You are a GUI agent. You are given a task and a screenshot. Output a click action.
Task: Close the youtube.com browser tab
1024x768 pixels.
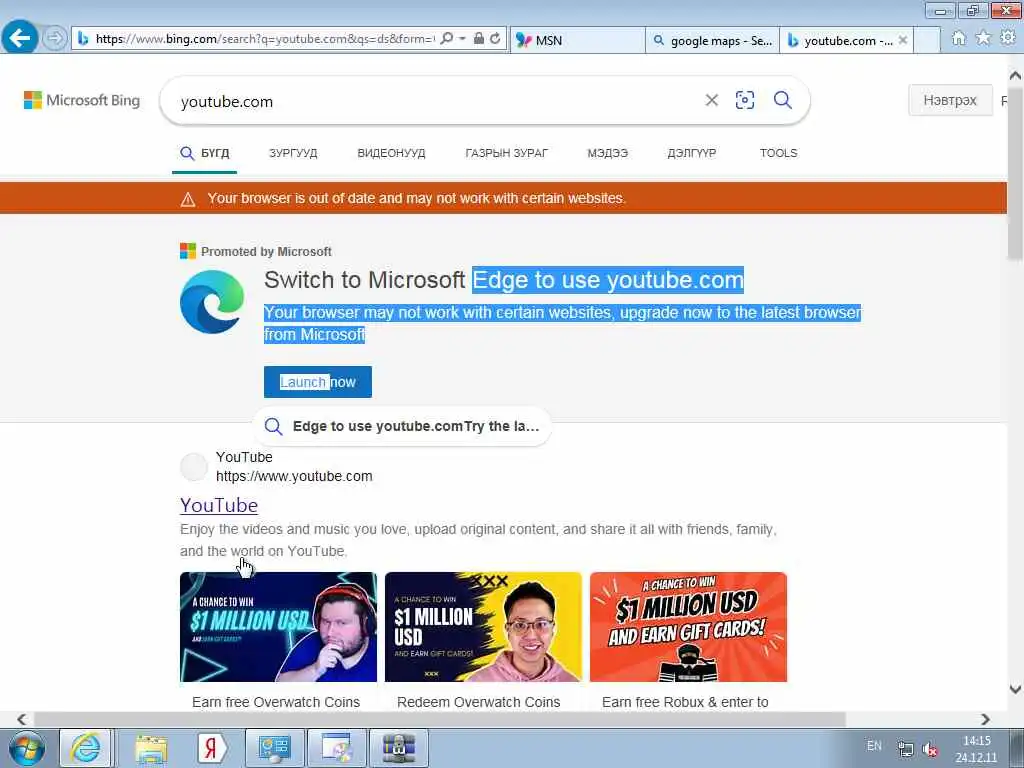click(x=903, y=40)
